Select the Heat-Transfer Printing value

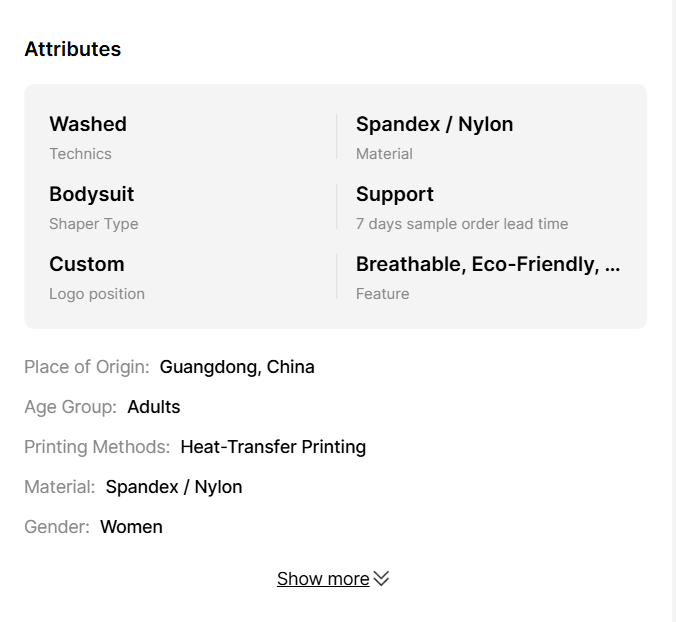pos(273,447)
